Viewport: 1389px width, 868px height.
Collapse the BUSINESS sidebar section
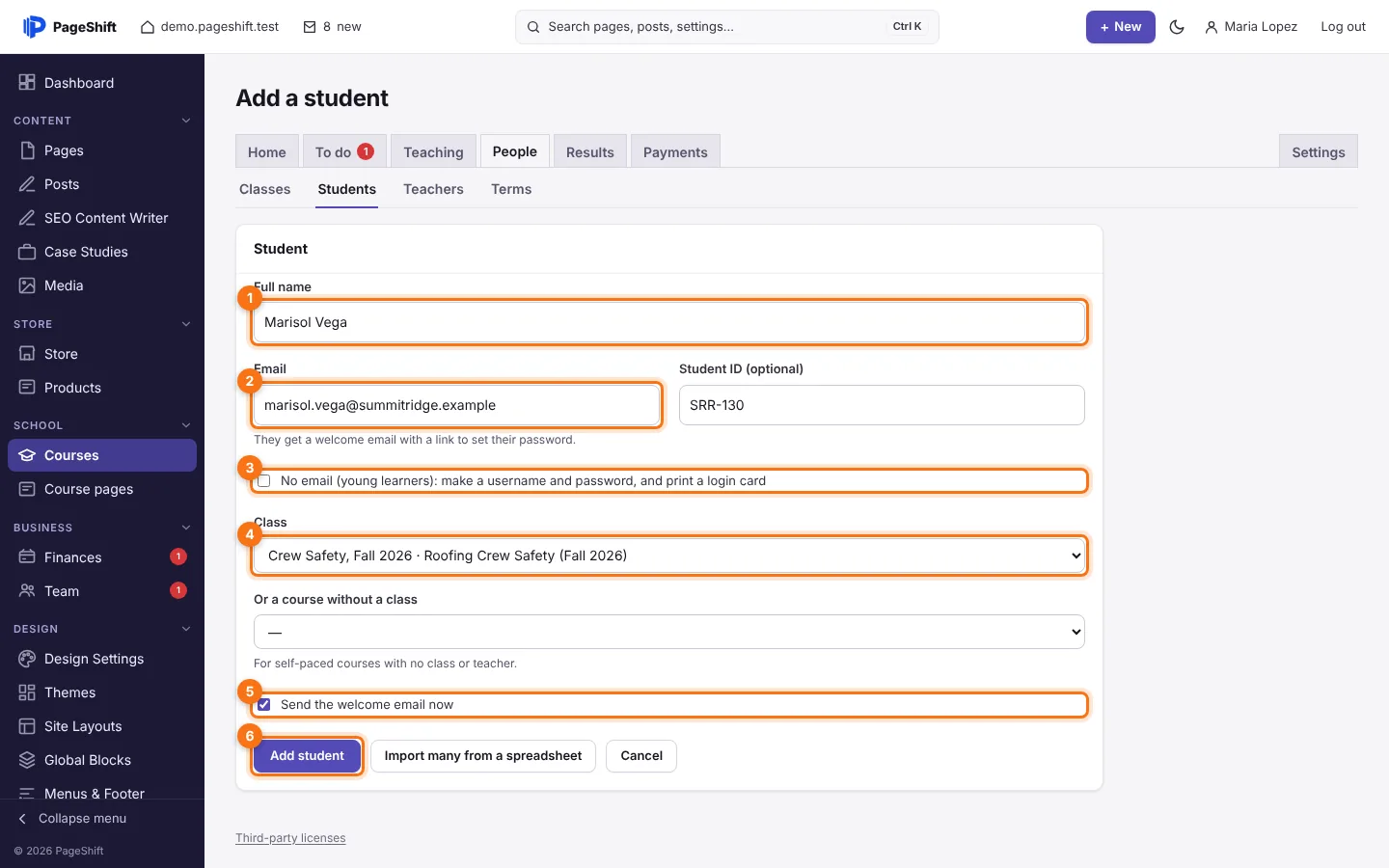pyautogui.click(x=186, y=528)
